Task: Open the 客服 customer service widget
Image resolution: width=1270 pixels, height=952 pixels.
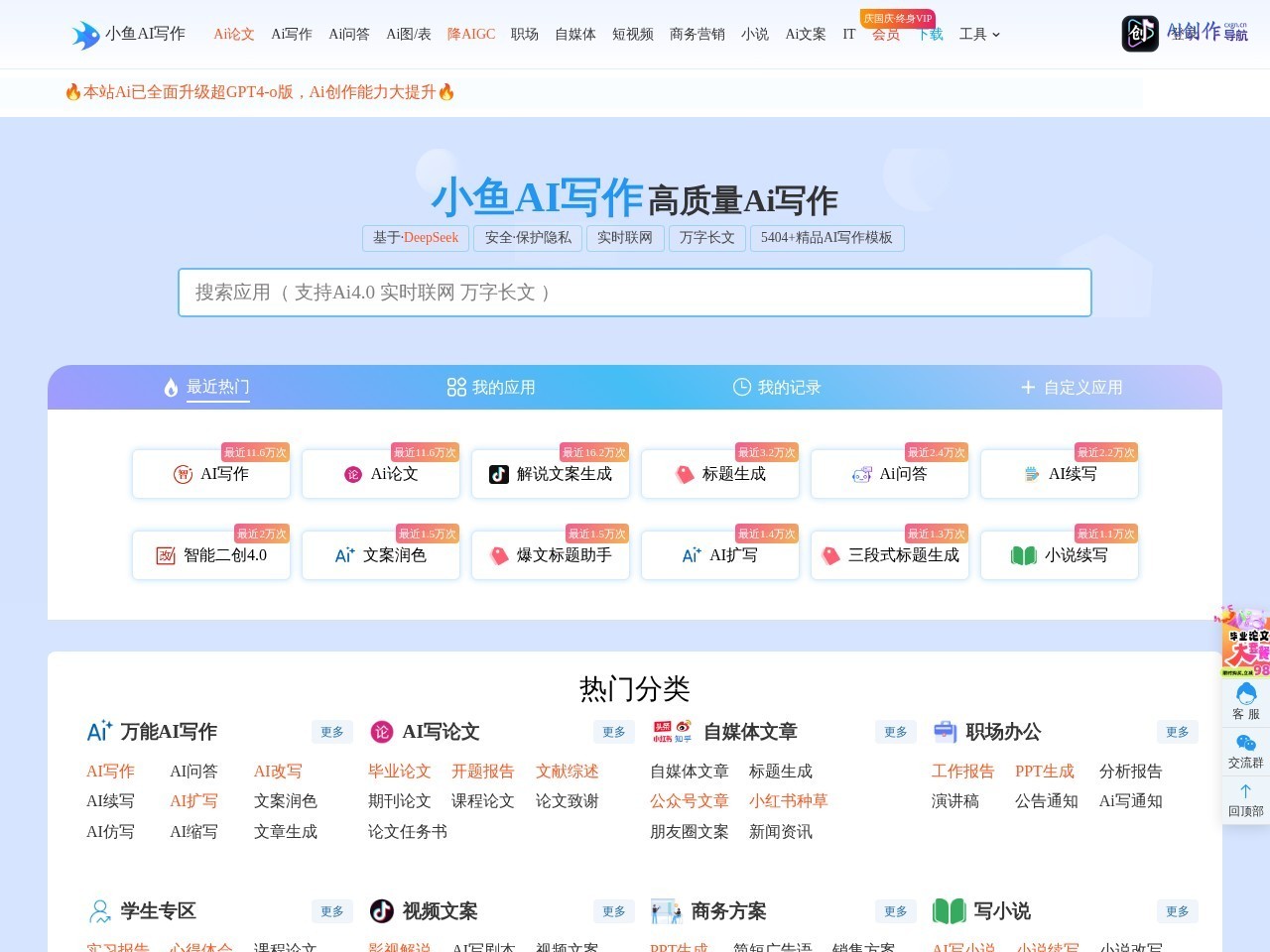Action: pyautogui.click(x=1246, y=702)
